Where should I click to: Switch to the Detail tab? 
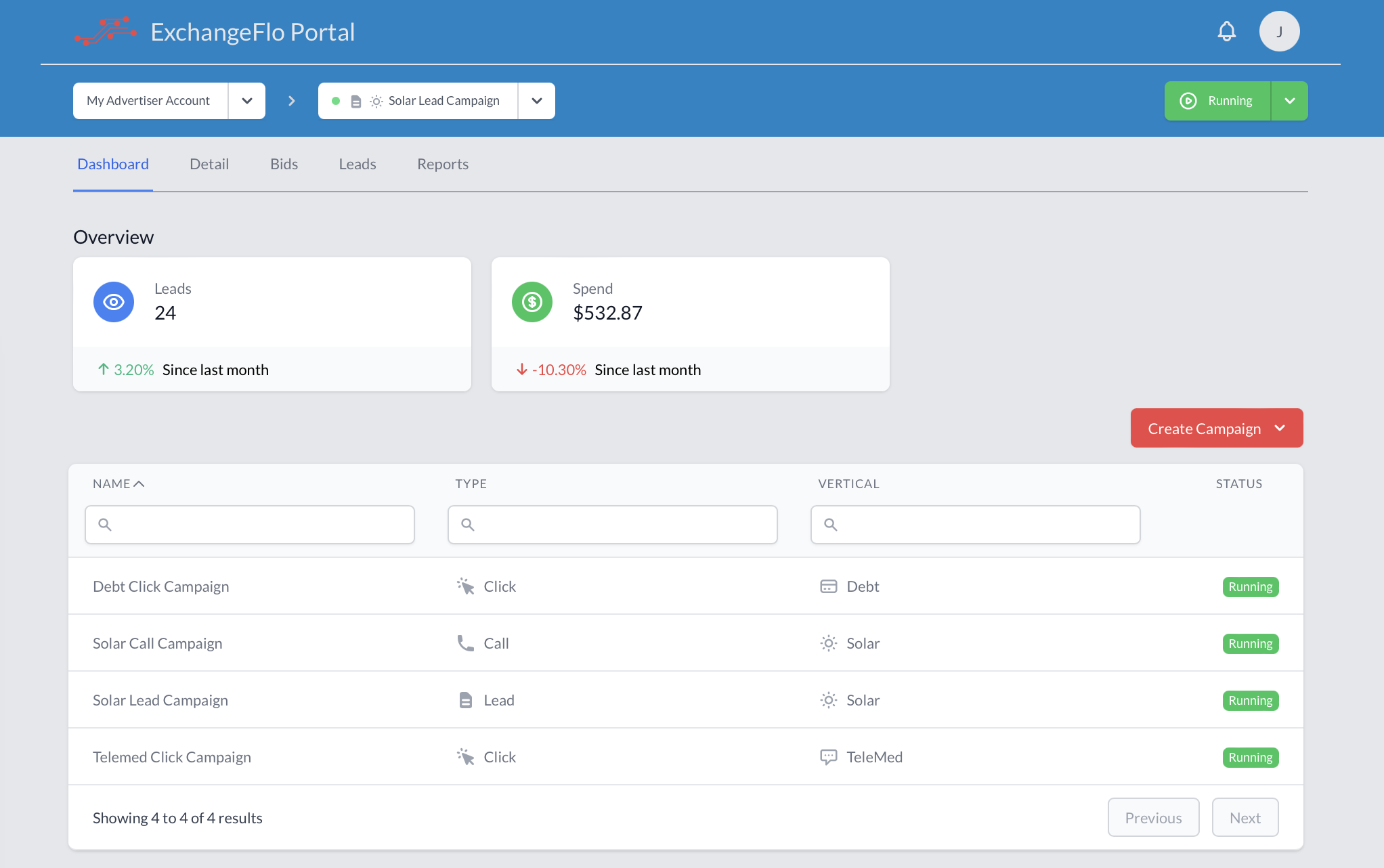(209, 164)
